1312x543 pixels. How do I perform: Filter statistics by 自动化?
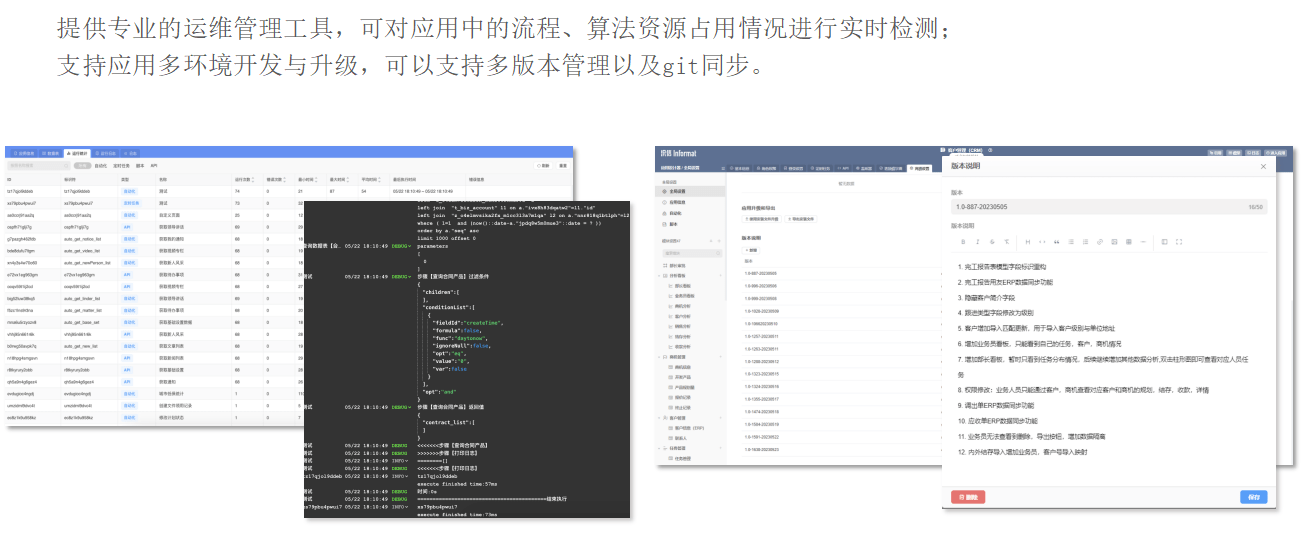point(101,166)
